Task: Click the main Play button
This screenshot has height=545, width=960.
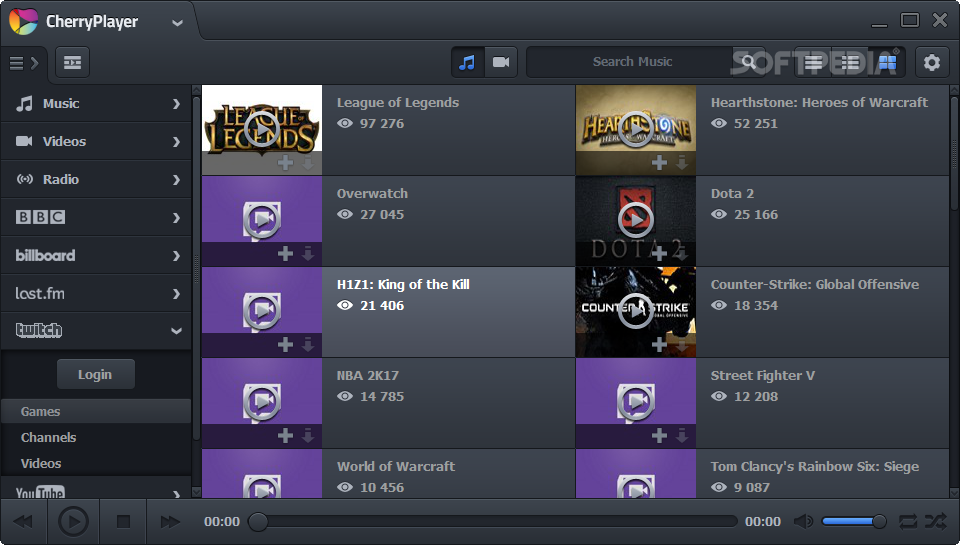Action: (x=73, y=522)
